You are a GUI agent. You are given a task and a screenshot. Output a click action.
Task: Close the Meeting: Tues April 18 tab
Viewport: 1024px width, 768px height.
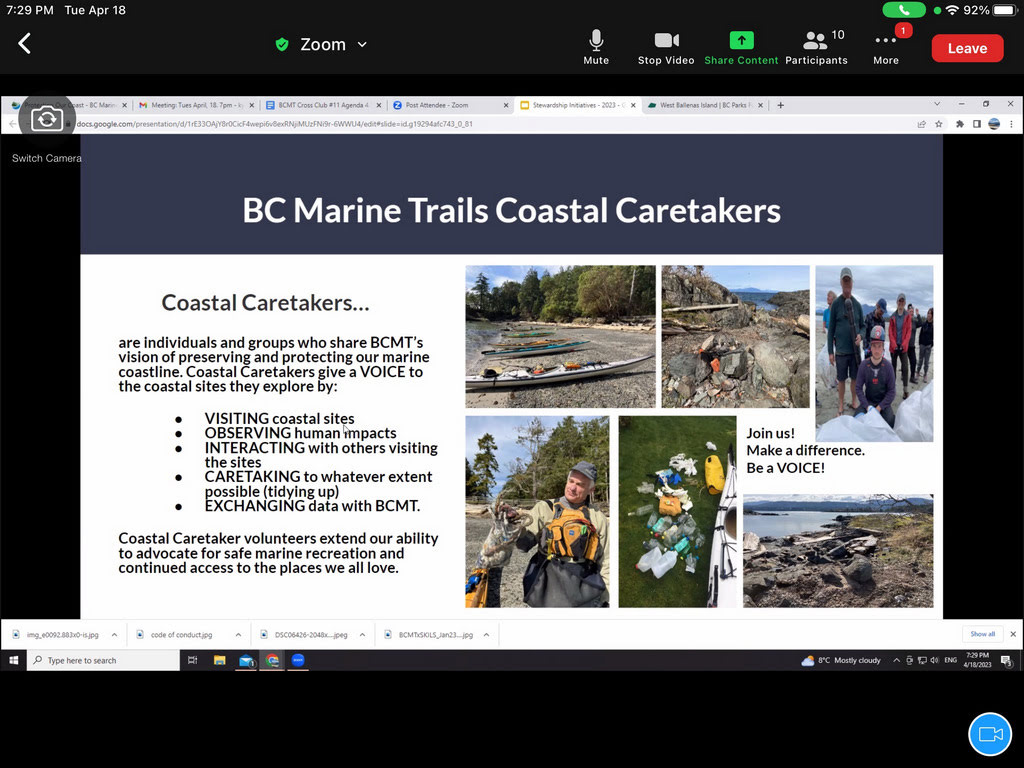[x=251, y=105]
